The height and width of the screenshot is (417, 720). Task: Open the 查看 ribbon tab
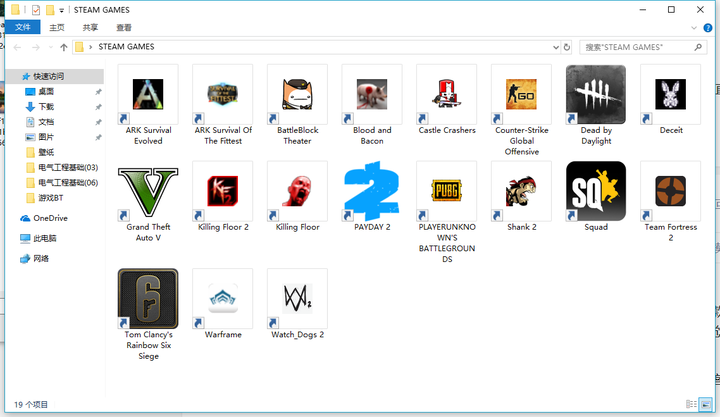pos(124,28)
